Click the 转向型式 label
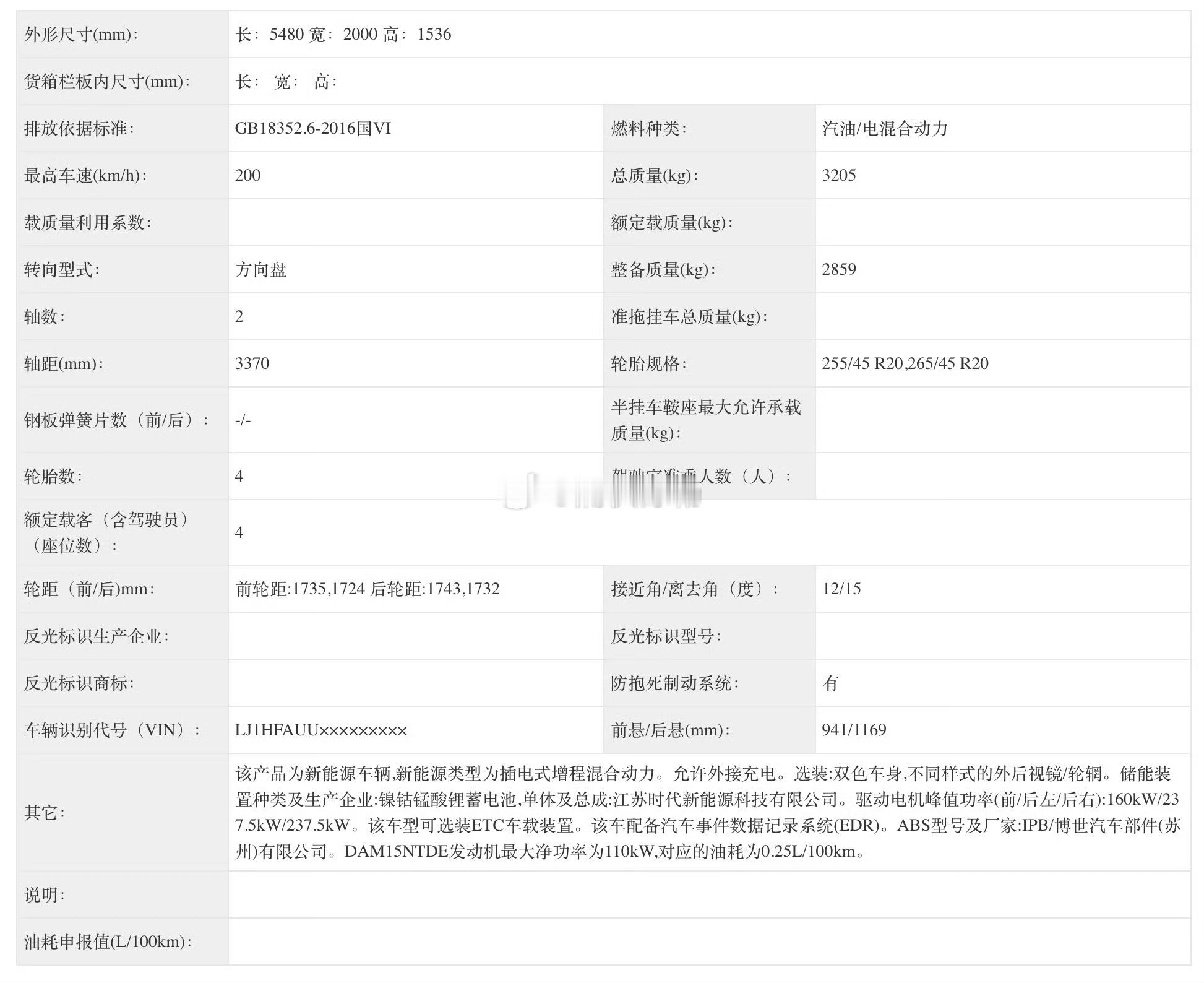 [62, 269]
